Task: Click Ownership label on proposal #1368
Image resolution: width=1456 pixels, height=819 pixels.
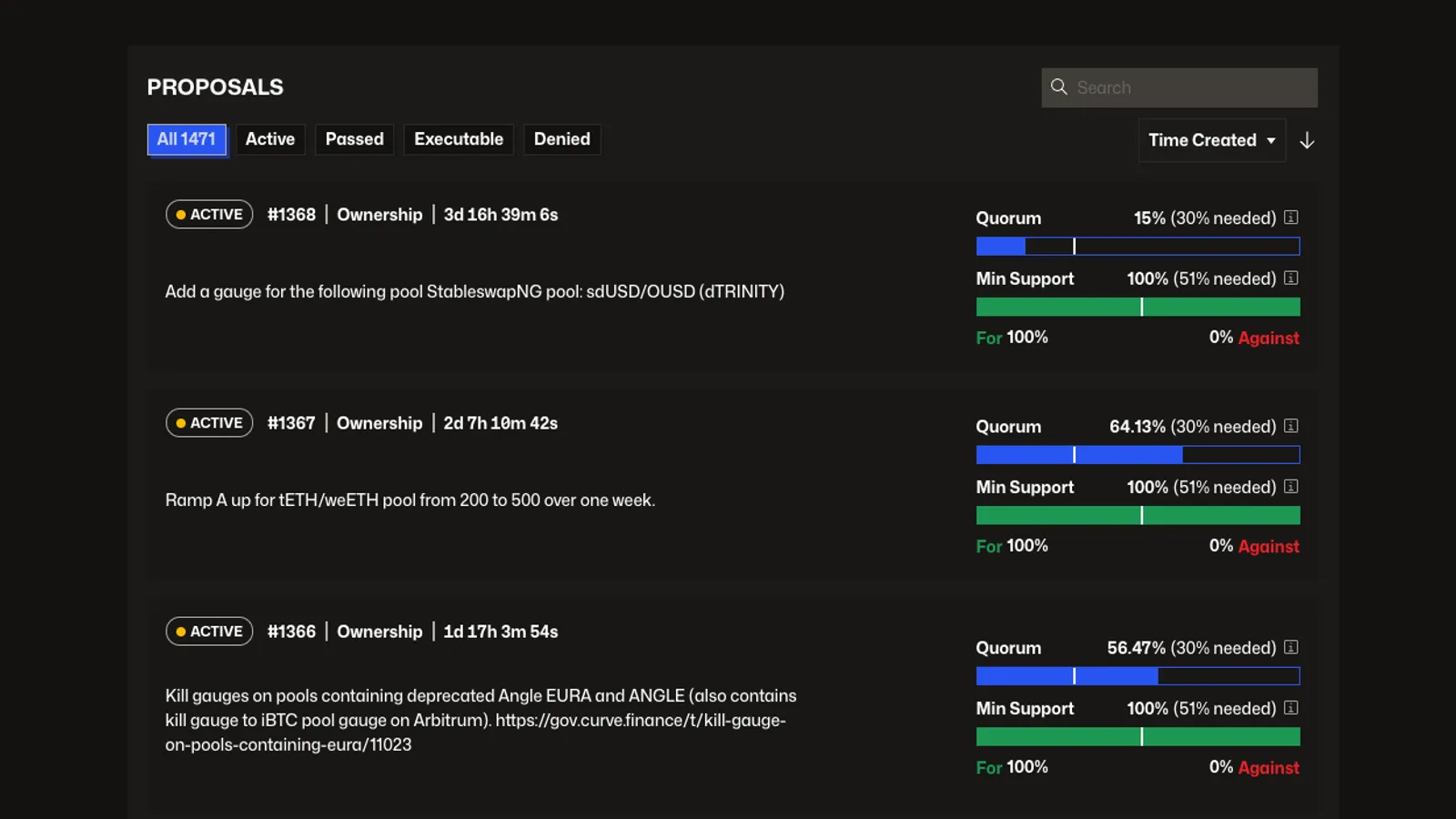Action: click(x=379, y=215)
